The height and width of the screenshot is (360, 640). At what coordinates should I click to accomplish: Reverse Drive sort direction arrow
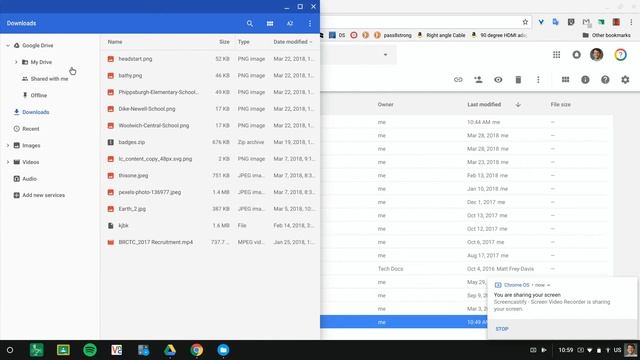[518, 105]
